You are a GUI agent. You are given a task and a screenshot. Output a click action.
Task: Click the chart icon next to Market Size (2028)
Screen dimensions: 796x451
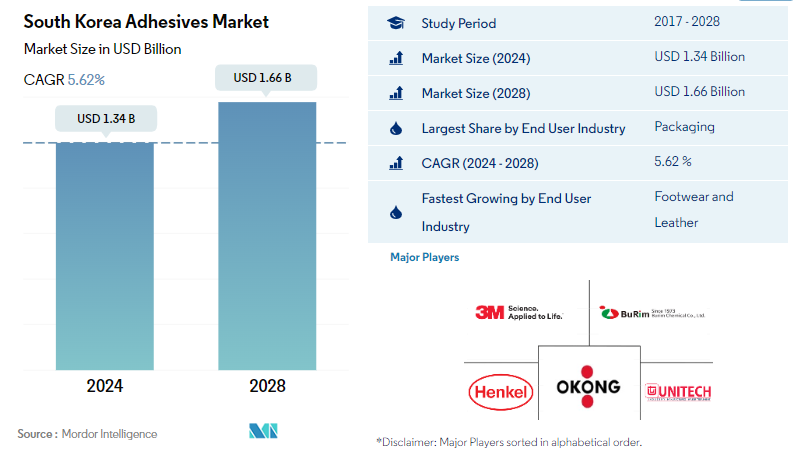[x=395, y=93]
